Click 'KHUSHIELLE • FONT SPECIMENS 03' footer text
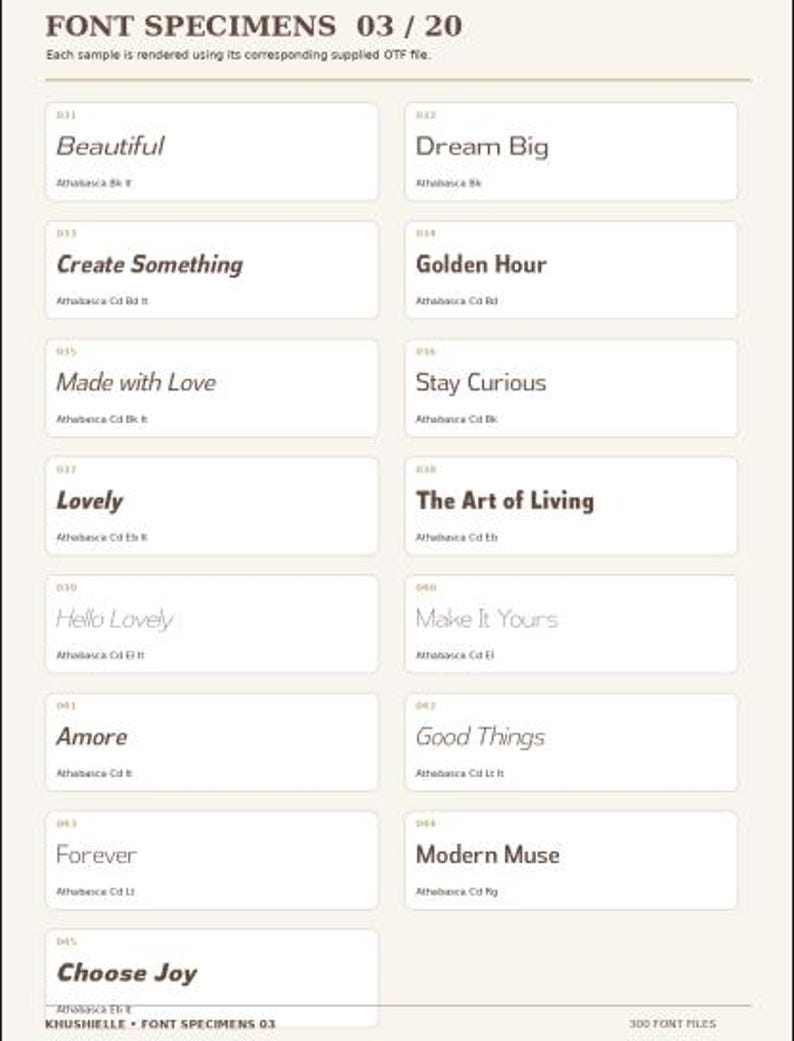 160,1024
